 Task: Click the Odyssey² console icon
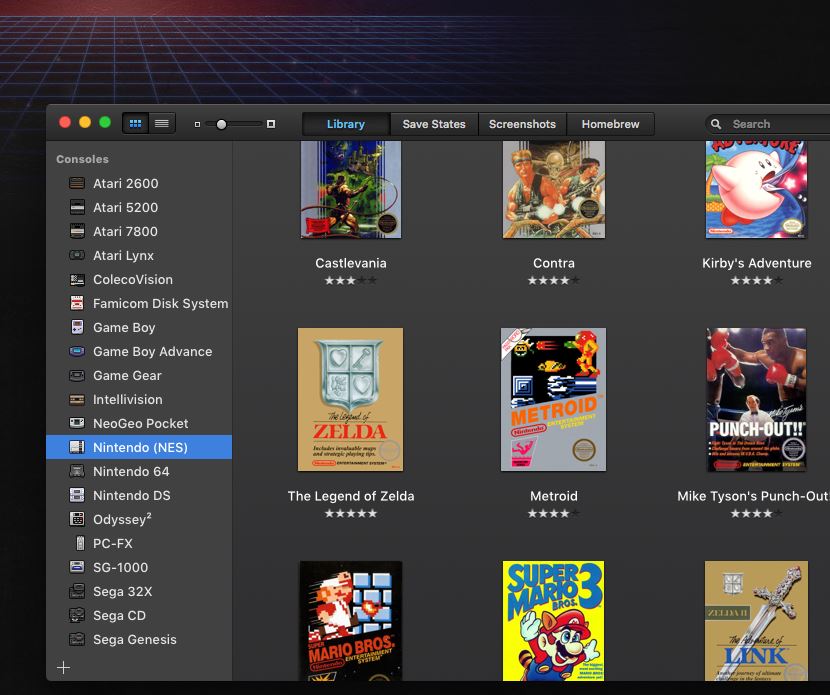point(77,519)
